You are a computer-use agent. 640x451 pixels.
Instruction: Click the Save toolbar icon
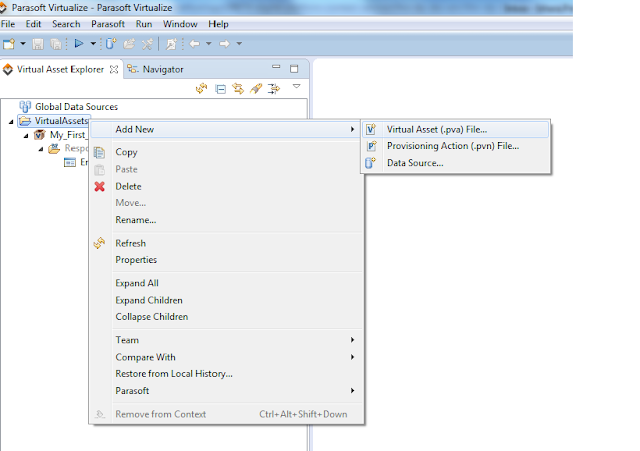click(38, 43)
